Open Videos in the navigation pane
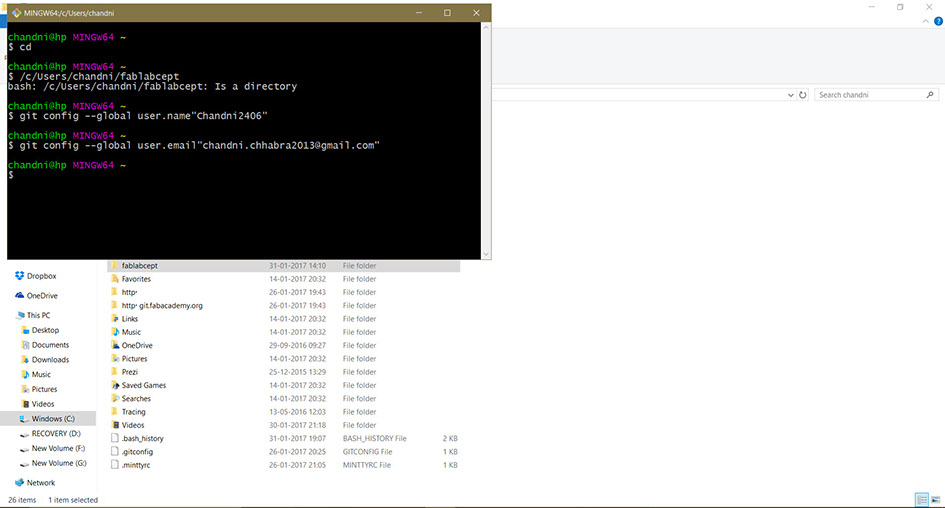The image size is (945, 508). coord(38,404)
